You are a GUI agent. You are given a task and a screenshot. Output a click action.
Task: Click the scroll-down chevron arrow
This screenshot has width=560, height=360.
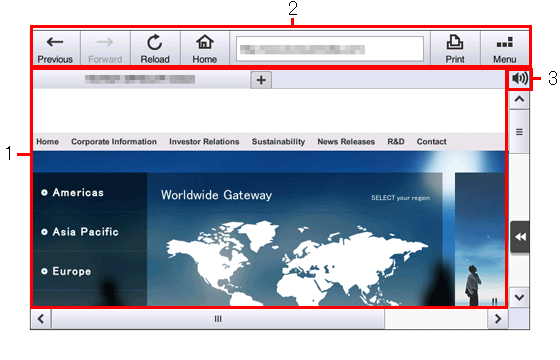coord(519,297)
